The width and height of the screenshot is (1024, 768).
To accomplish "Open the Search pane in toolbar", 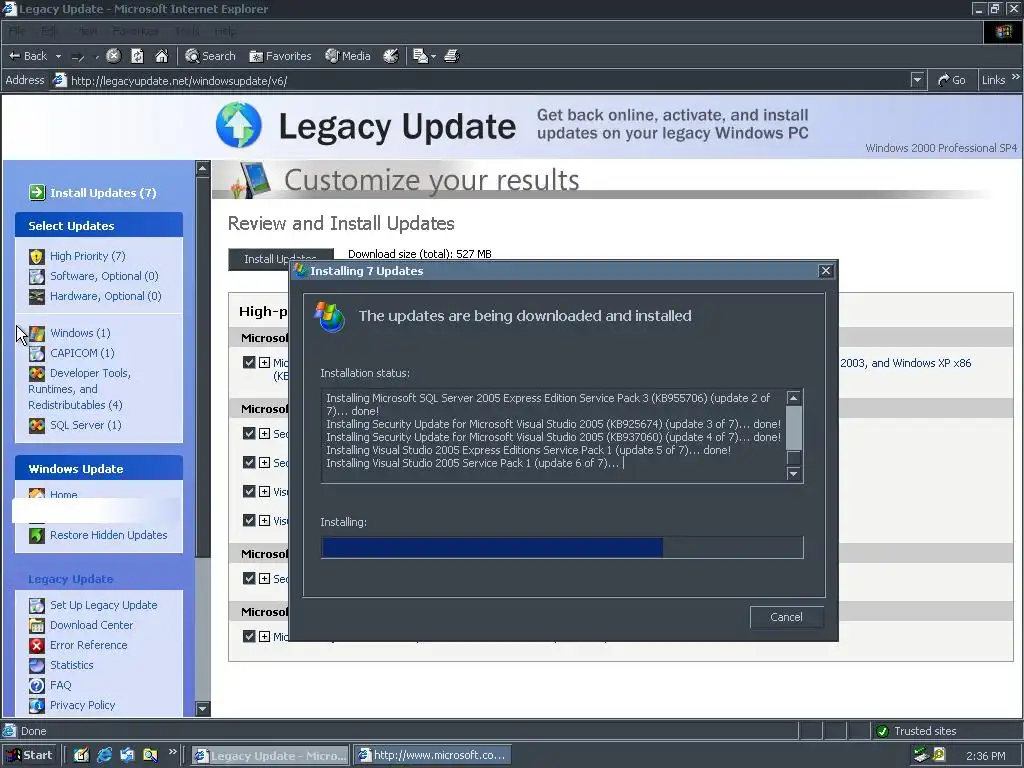I will tap(210, 56).
